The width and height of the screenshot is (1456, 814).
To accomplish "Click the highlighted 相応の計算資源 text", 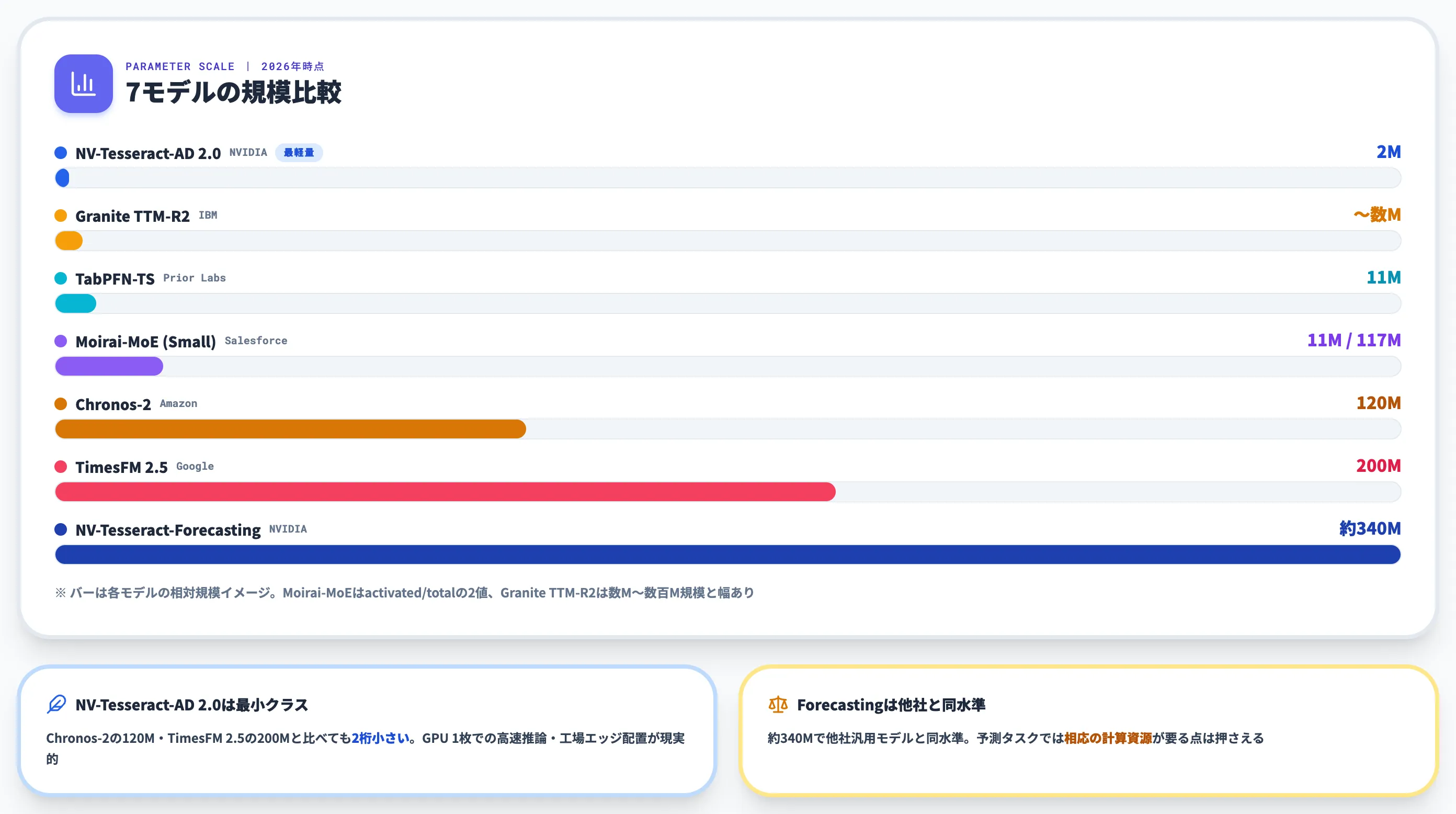I will (1108, 738).
